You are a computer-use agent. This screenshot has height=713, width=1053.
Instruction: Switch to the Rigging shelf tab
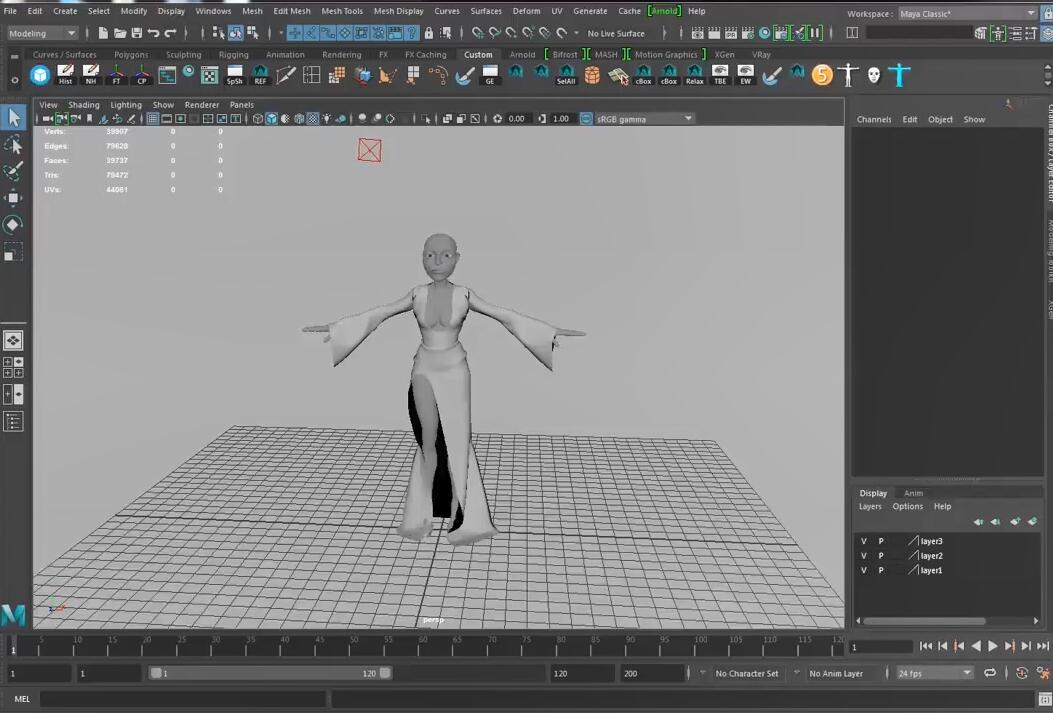(x=234, y=55)
